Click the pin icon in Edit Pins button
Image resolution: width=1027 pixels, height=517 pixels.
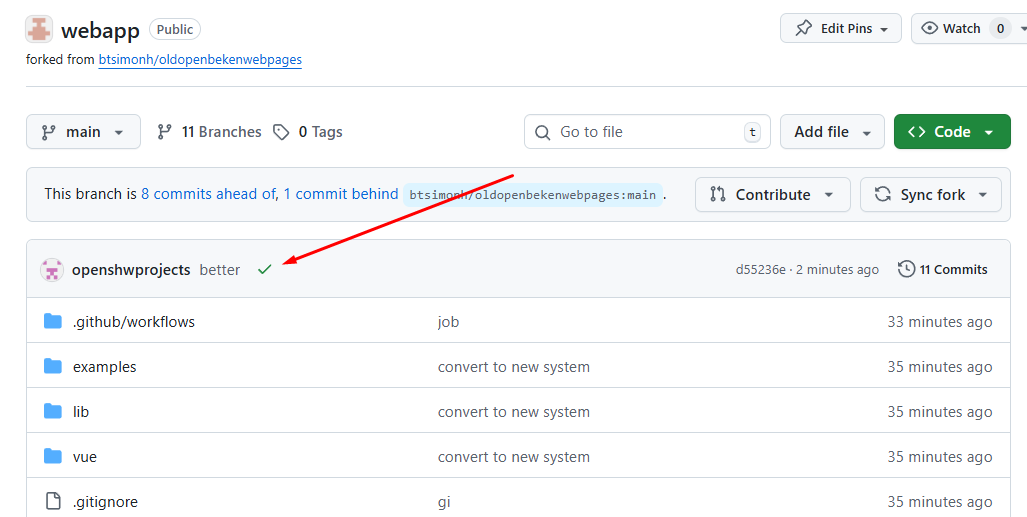tap(803, 28)
